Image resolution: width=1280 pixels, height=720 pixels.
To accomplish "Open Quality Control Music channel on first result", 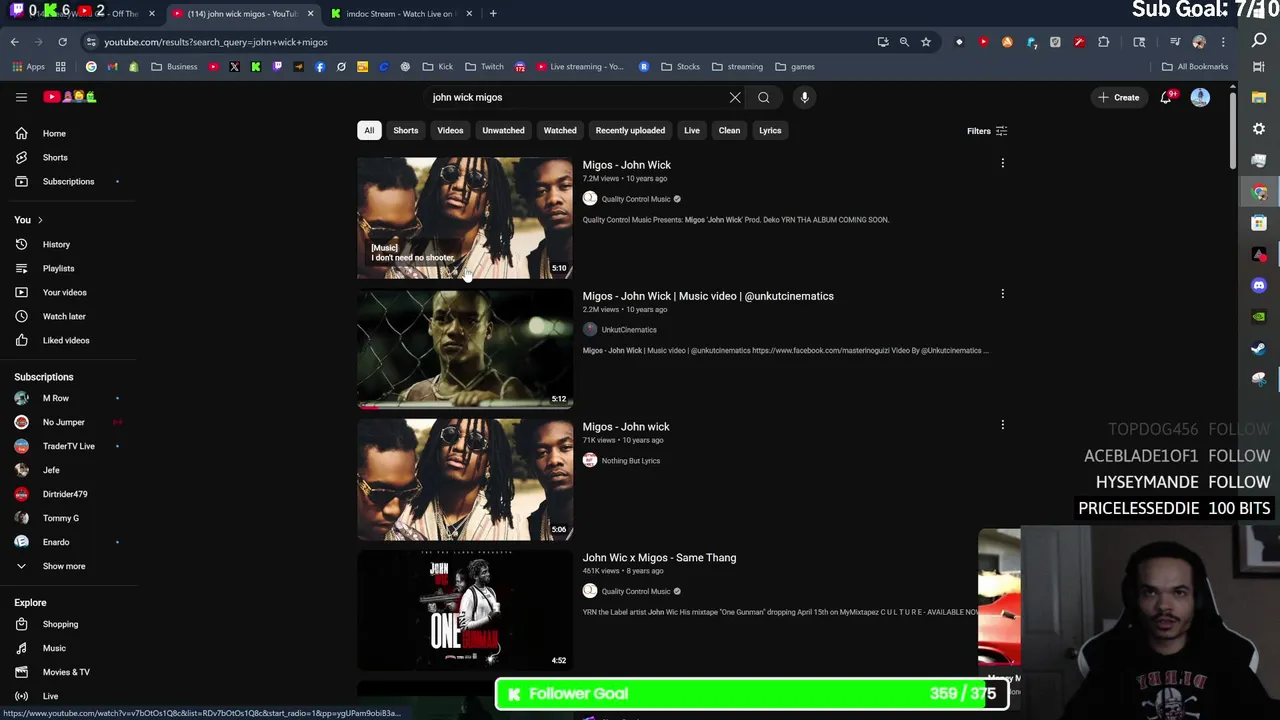I will [636, 199].
